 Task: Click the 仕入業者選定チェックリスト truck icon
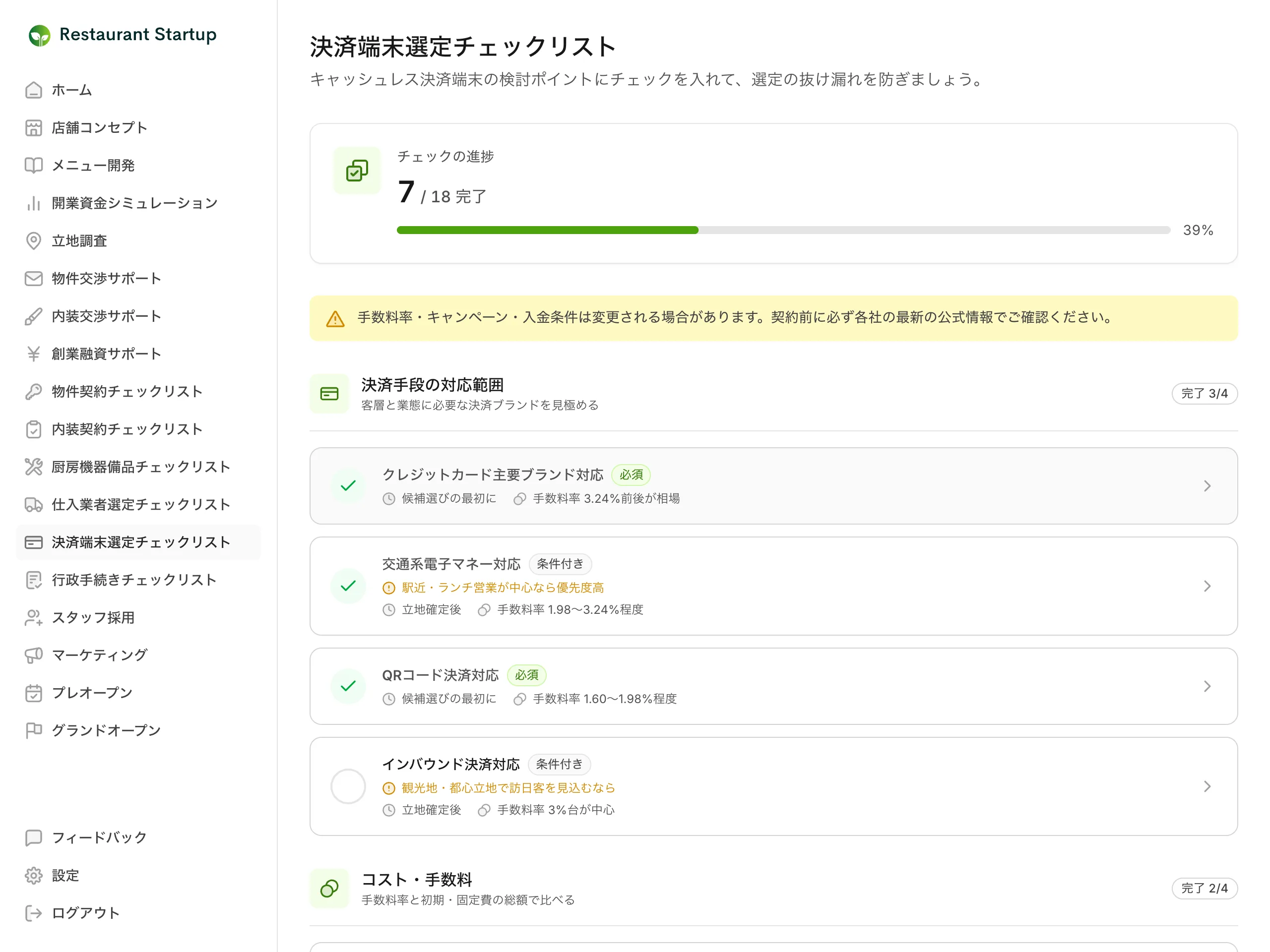[x=34, y=504]
